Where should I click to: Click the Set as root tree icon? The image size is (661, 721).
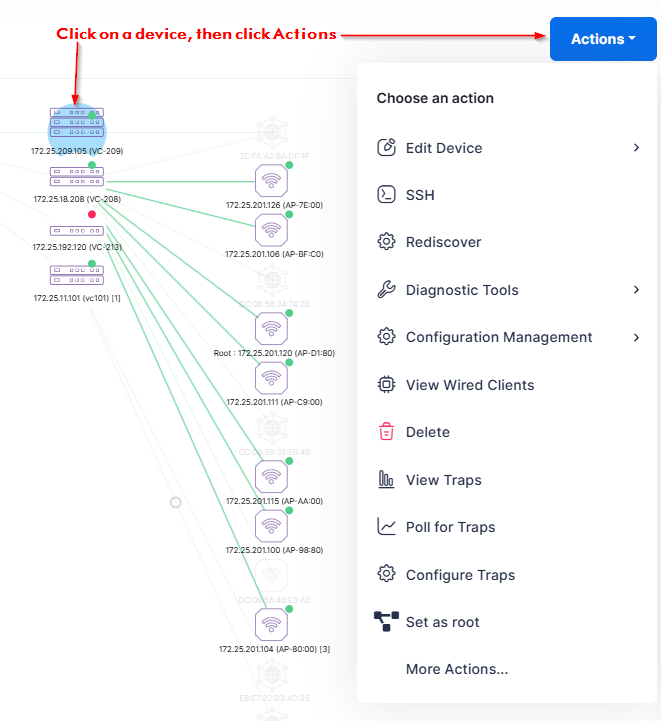coord(386,621)
